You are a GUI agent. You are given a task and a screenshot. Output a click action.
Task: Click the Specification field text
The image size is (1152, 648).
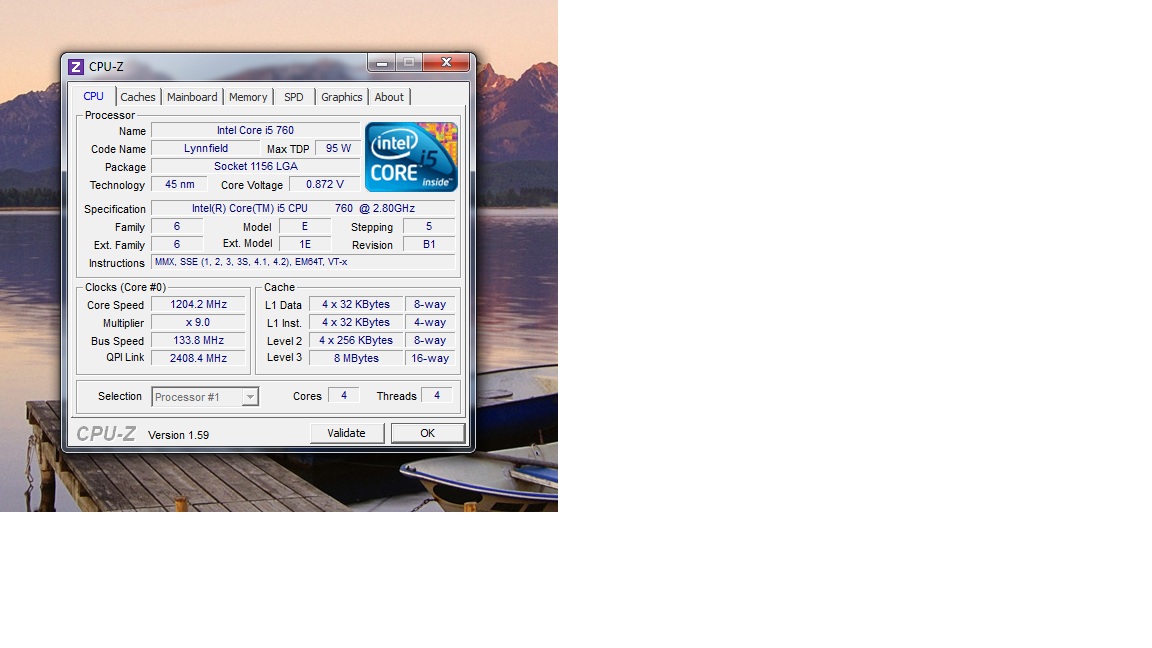coord(303,209)
